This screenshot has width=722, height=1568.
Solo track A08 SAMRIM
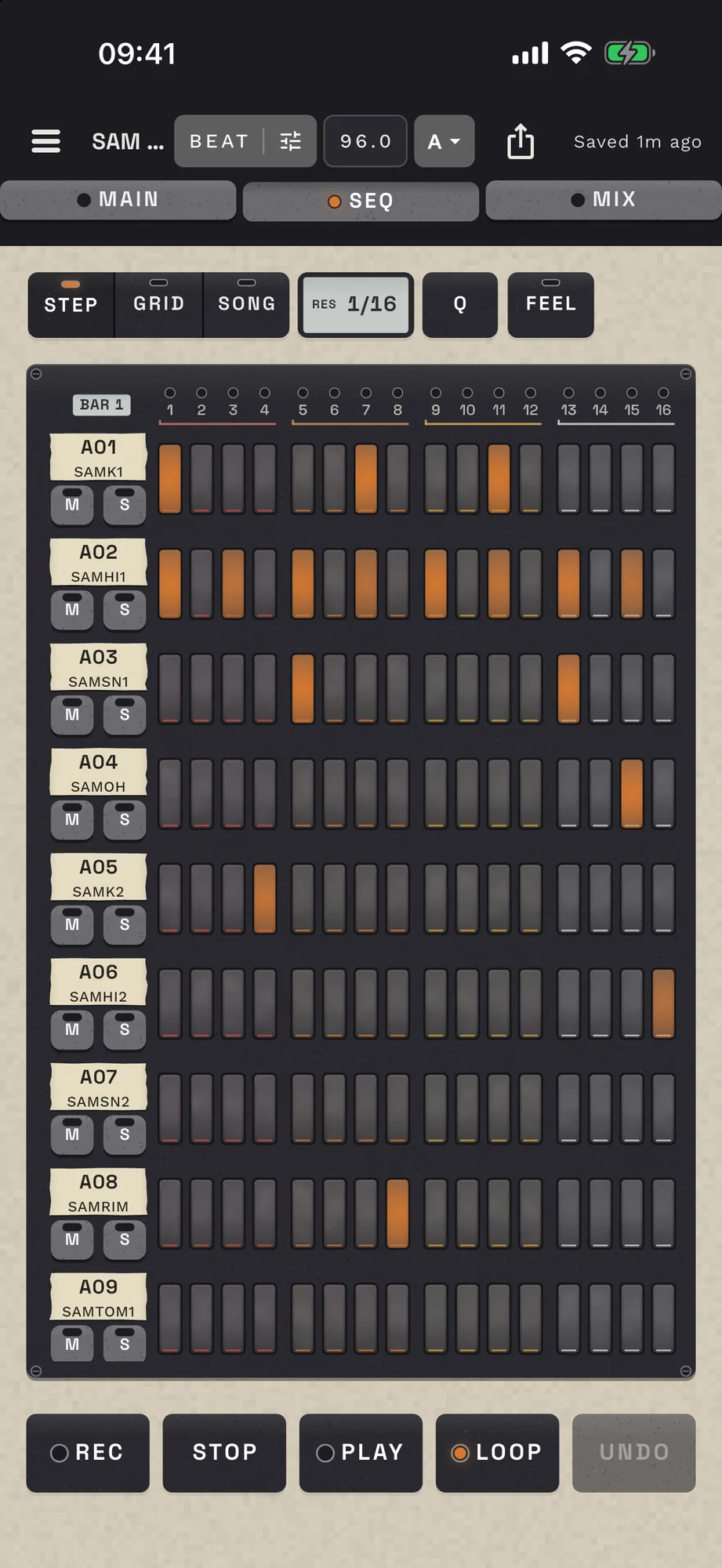click(x=125, y=1240)
